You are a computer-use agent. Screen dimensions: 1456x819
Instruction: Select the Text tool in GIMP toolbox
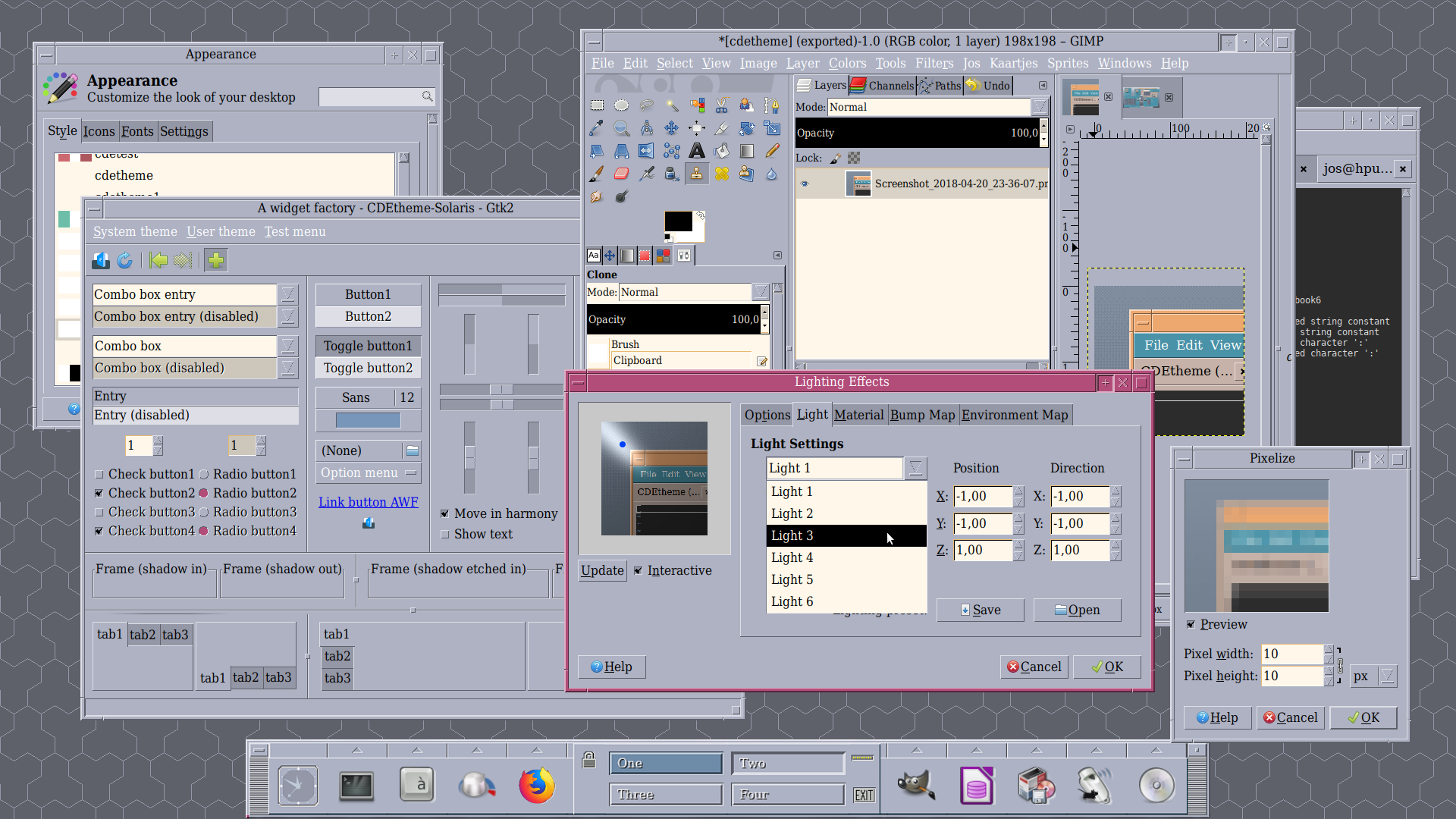[x=696, y=151]
